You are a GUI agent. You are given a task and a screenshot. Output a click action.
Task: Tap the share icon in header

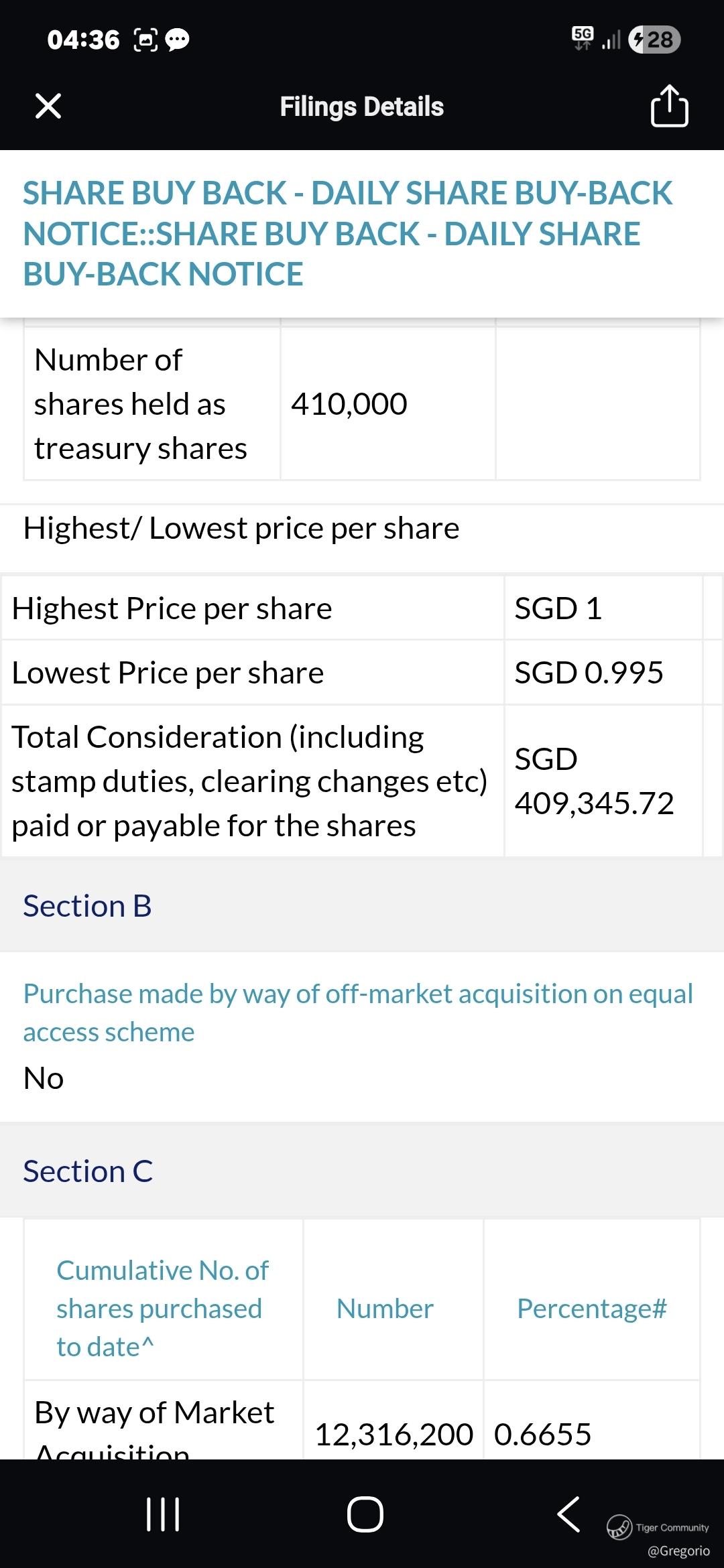[669, 106]
